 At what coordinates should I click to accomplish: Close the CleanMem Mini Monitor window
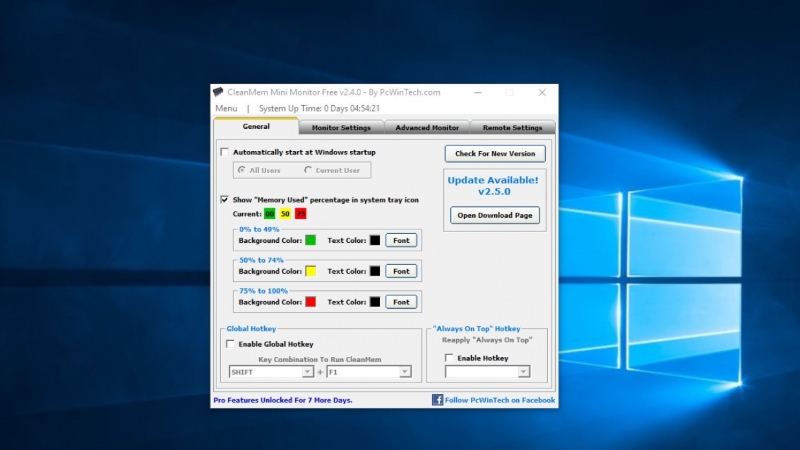[542, 92]
